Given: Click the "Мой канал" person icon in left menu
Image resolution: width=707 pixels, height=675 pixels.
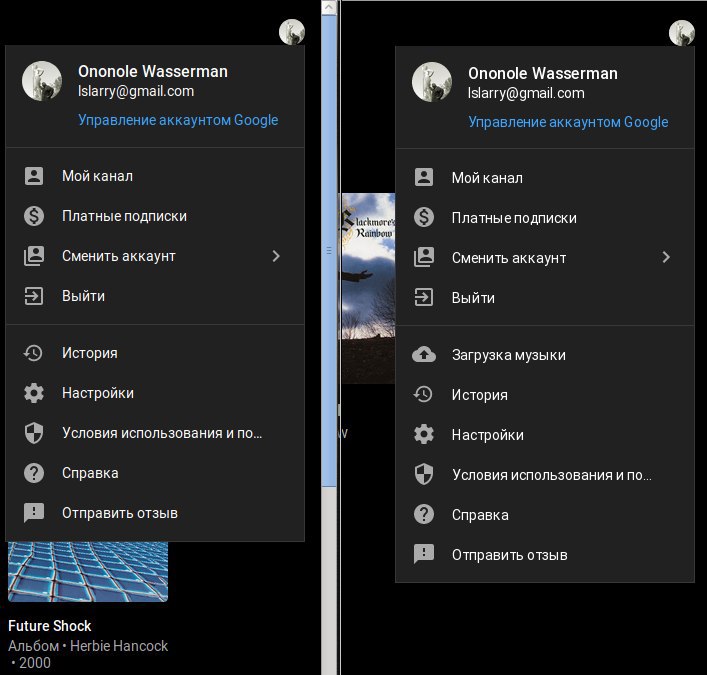Looking at the screenshot, I should 34,176.
